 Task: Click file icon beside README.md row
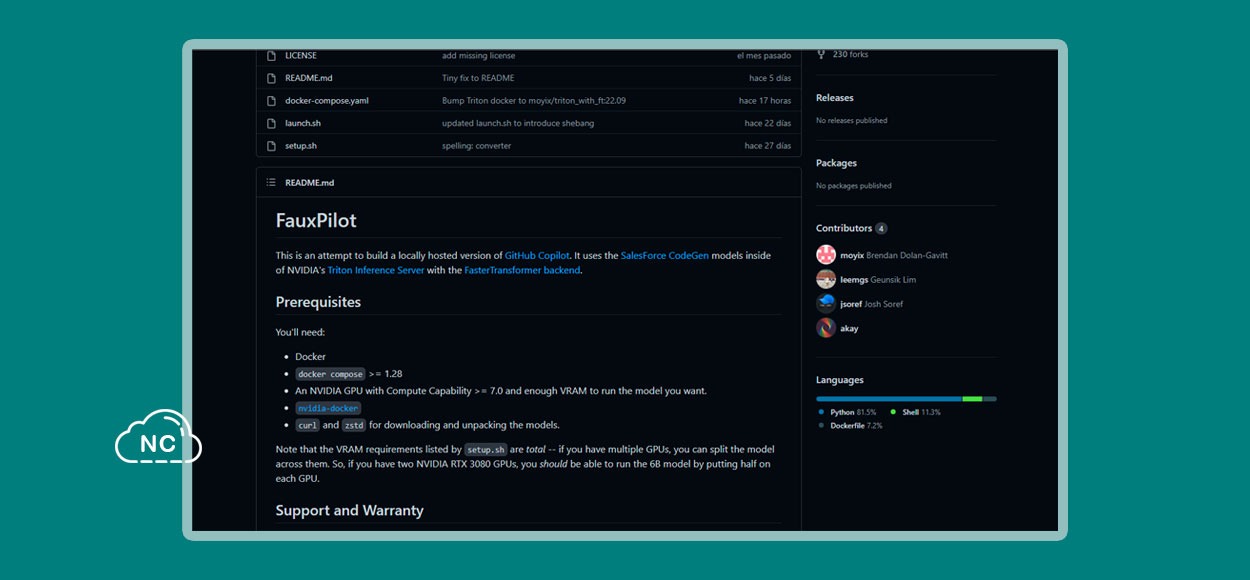pyautogui.click(x=271, y=78)
